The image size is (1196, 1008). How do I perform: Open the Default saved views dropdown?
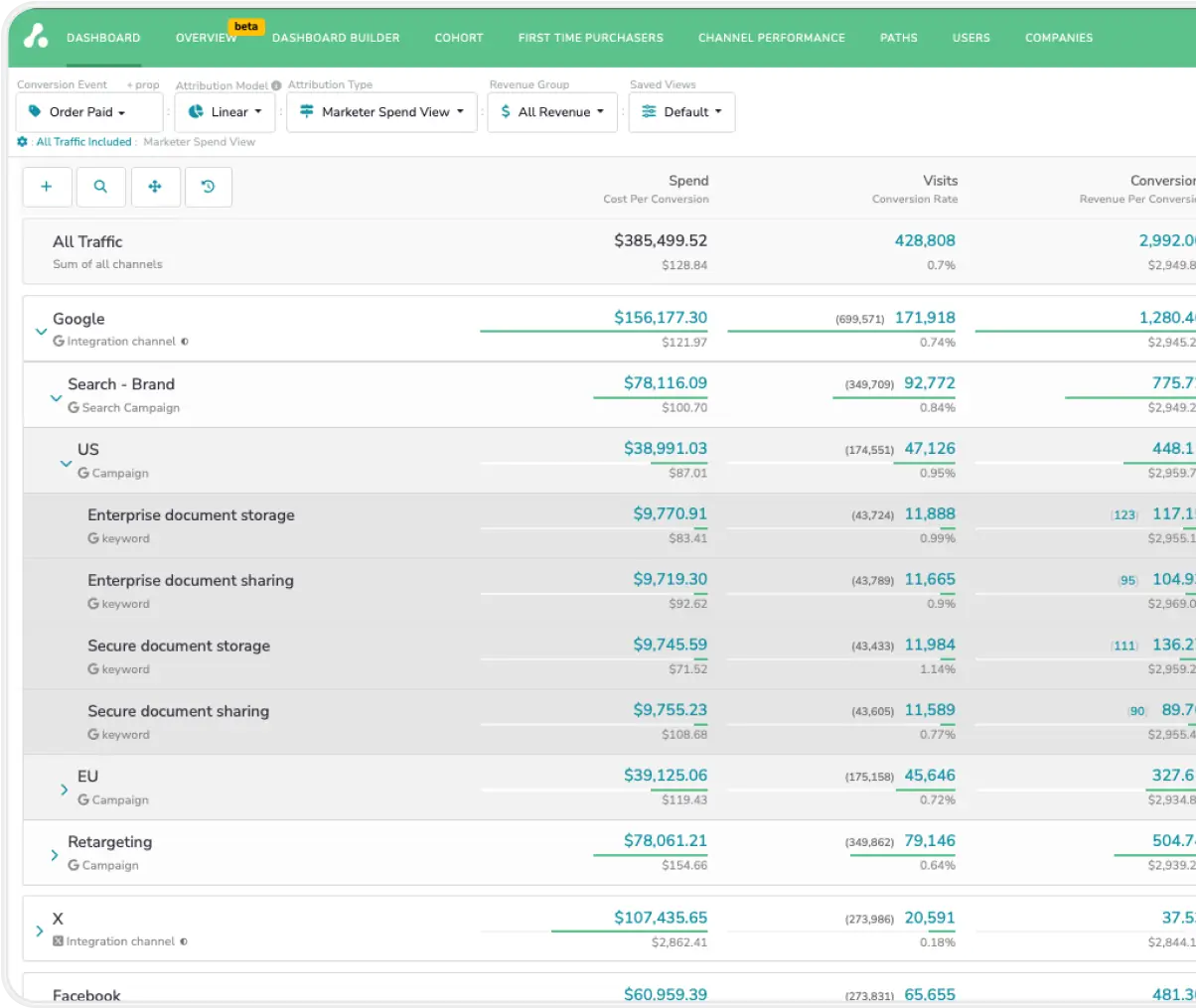pyautogui.click(x=681, y=112)
